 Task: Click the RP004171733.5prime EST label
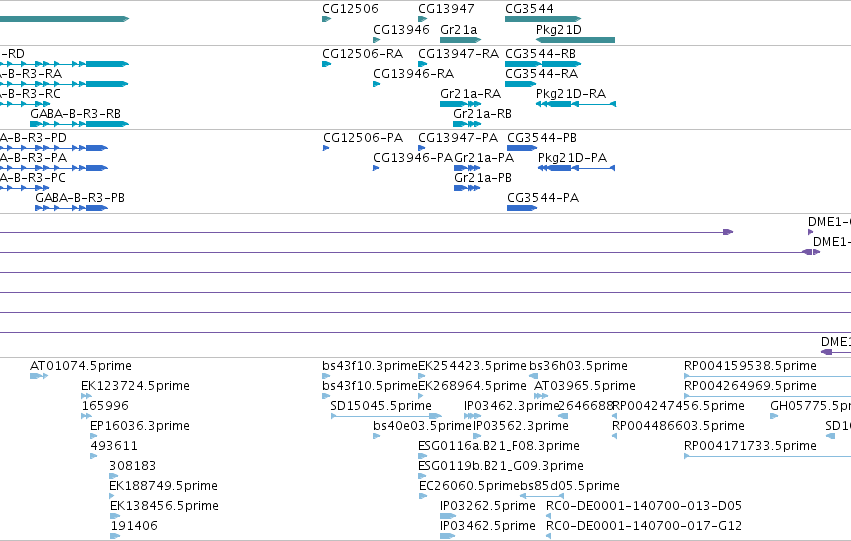(x=750, y=446)
